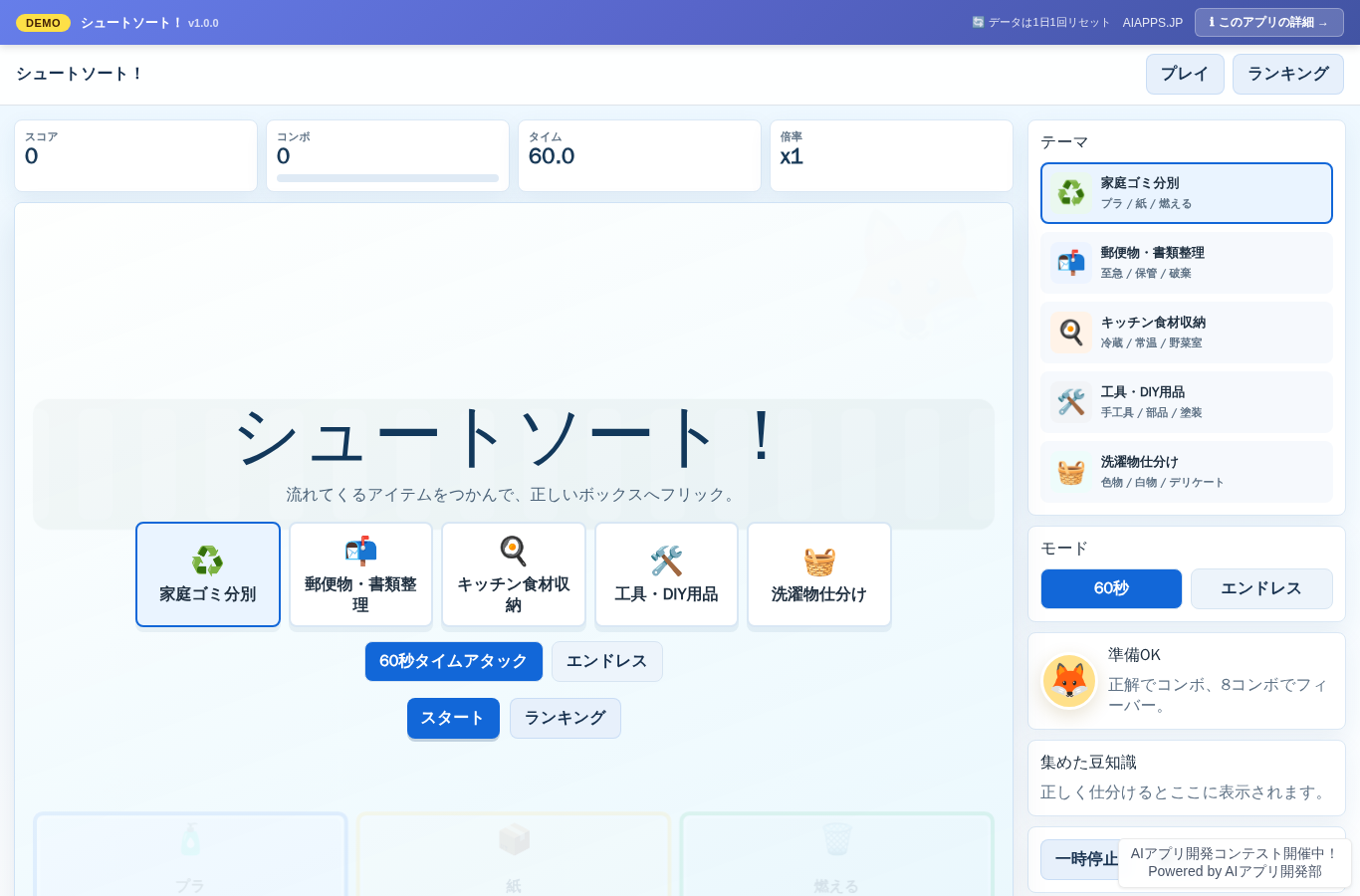This screenshot has height=896, width=1360.
Task: Click the データは1日1回リセット notice
Action: click(1040, 22)
